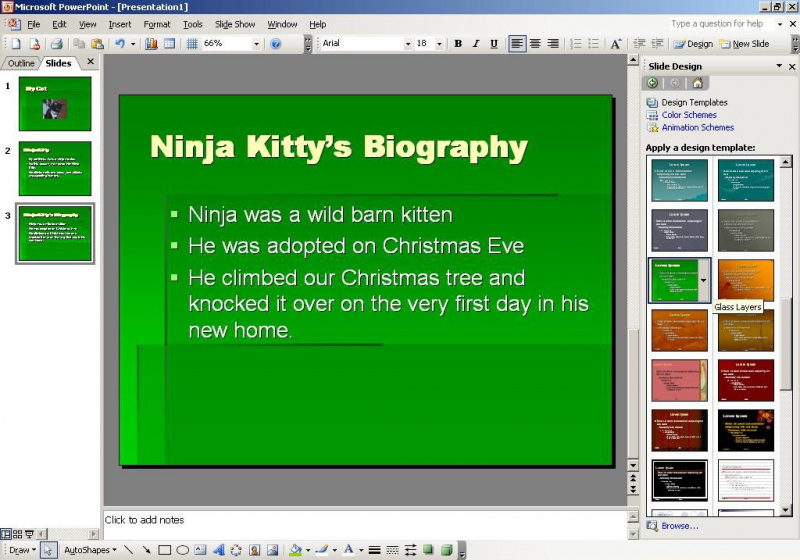Open the Slide Show menu

pos(235,24)
